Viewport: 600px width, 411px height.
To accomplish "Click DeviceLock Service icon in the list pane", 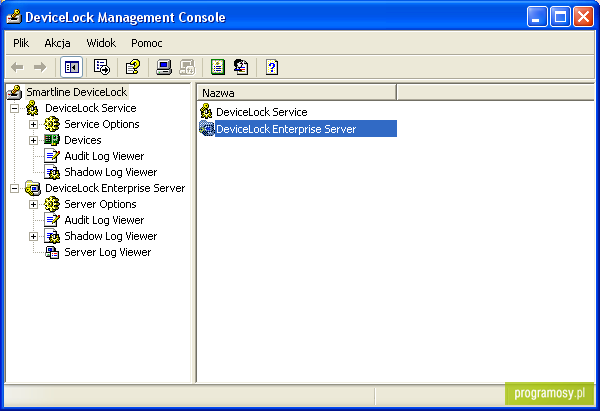I will [x=206, y=111].
